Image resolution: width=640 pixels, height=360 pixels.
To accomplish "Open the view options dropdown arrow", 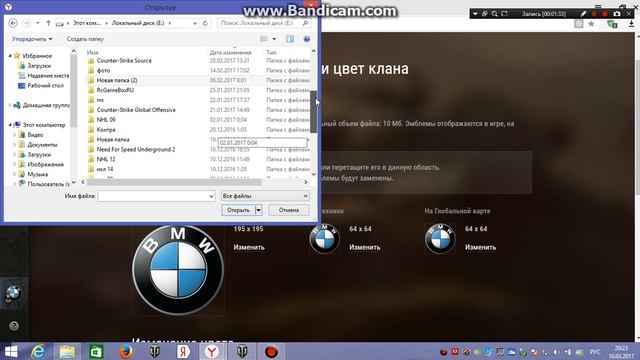I will point(274,39).
